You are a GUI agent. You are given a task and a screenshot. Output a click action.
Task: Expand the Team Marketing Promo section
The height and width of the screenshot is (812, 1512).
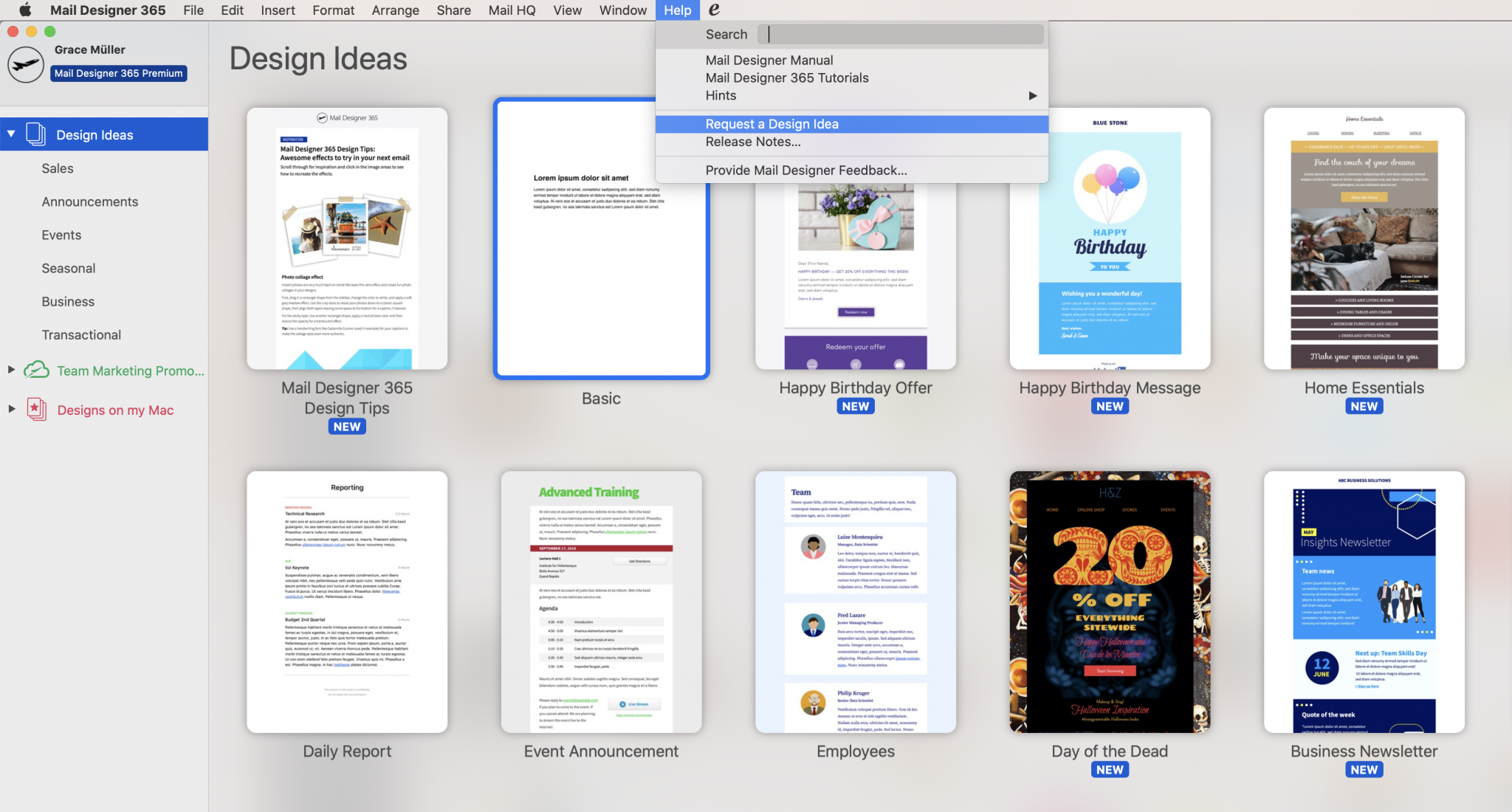(11, 371)
